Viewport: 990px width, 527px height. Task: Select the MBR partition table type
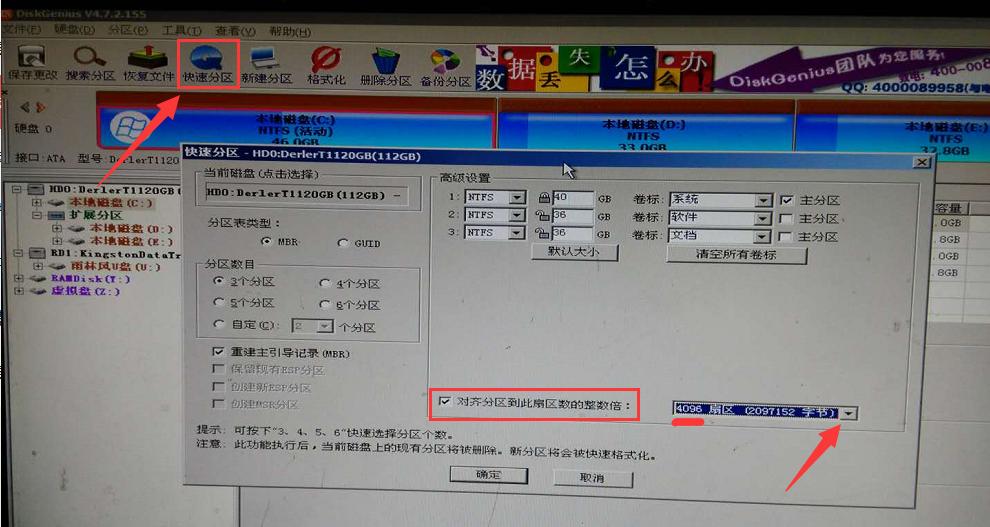pyautogui.click(x=266, y=242)
